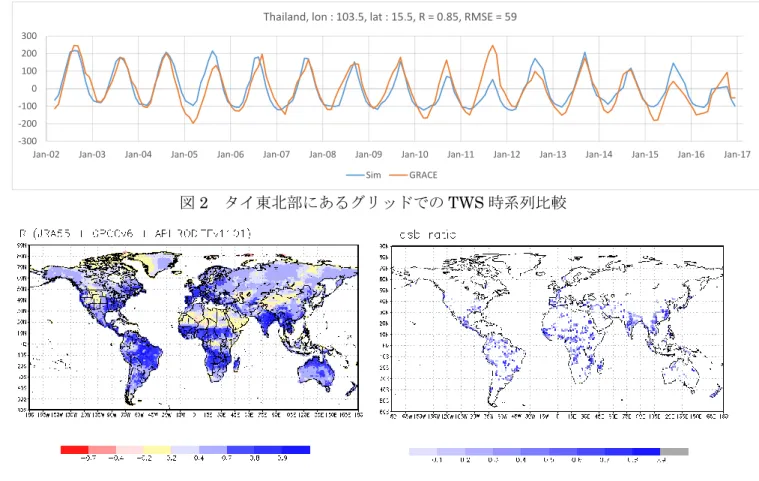759x481 pixels.
Task: Click the 100 y-axis label
Action: point(29,71)
